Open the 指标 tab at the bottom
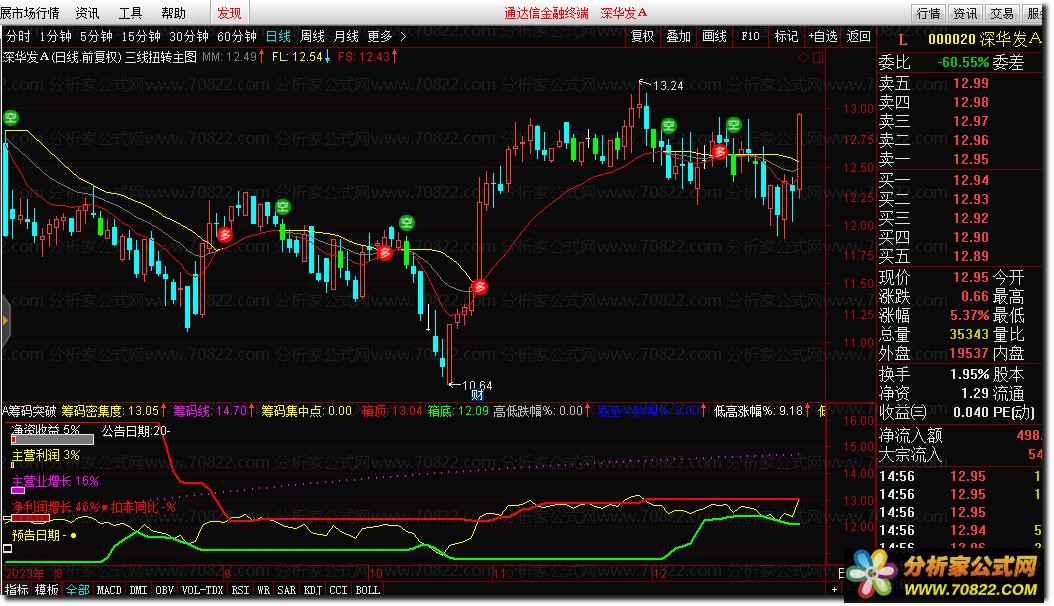The width and height of the screenshot is (1054, 606). point(17,590)
